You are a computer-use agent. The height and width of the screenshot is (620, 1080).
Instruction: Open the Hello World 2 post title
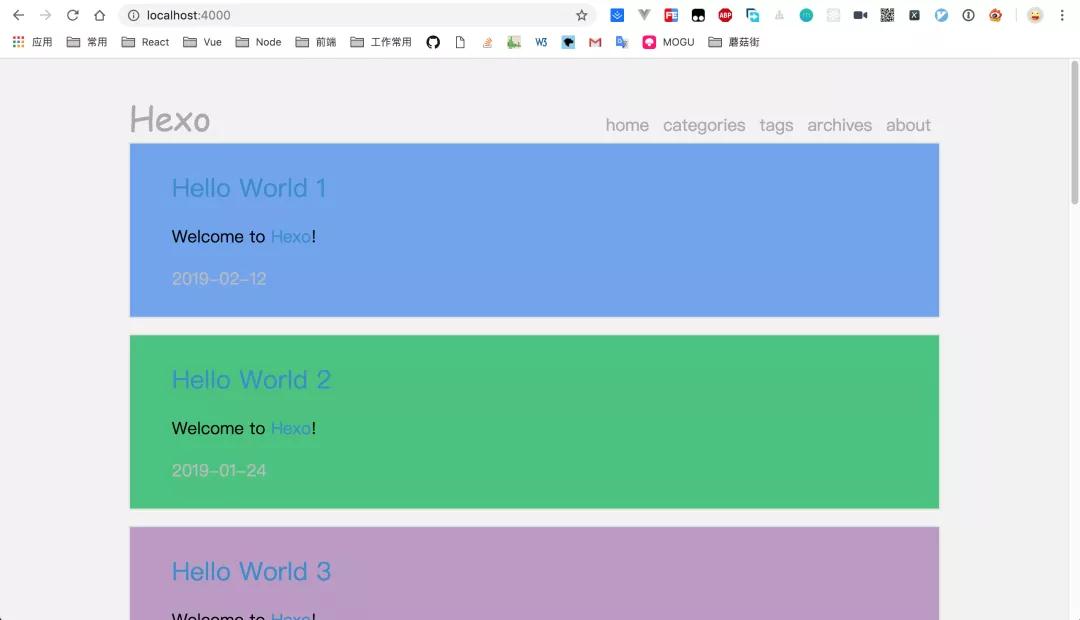click(x=251, y=380)
